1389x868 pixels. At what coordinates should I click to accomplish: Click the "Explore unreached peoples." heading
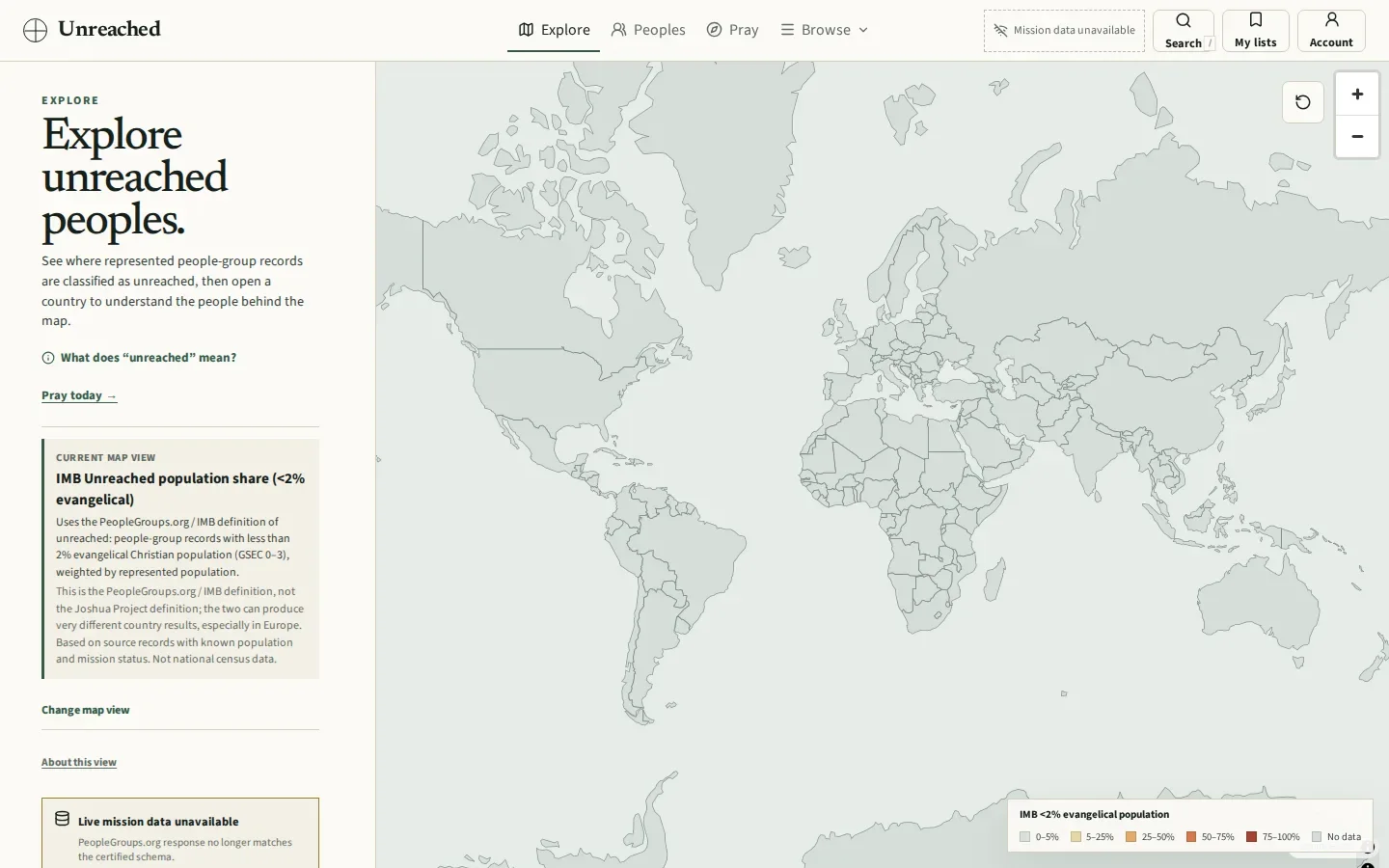pos(135,177)
